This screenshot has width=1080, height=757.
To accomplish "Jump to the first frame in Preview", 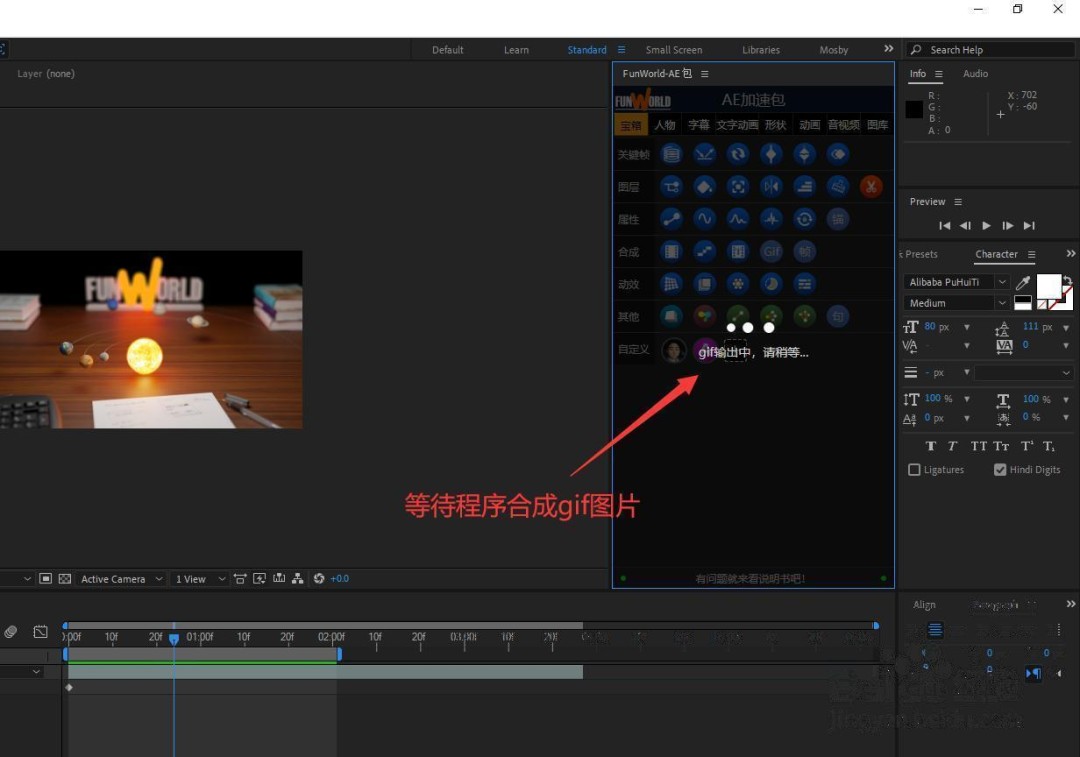I will pyautogui.click(x=944, y=225).
